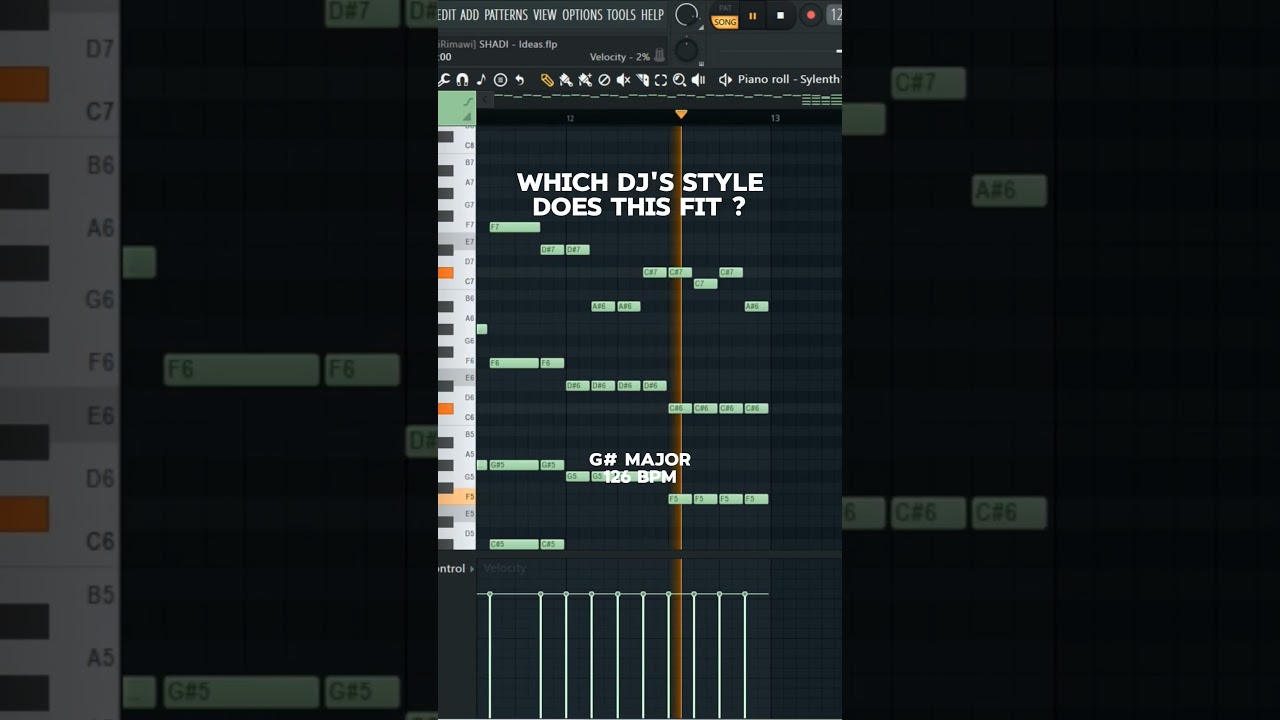Click the master volume knob
This screenshot has height=720, width=1280.
pyautogui.click(x=686, y=15)
